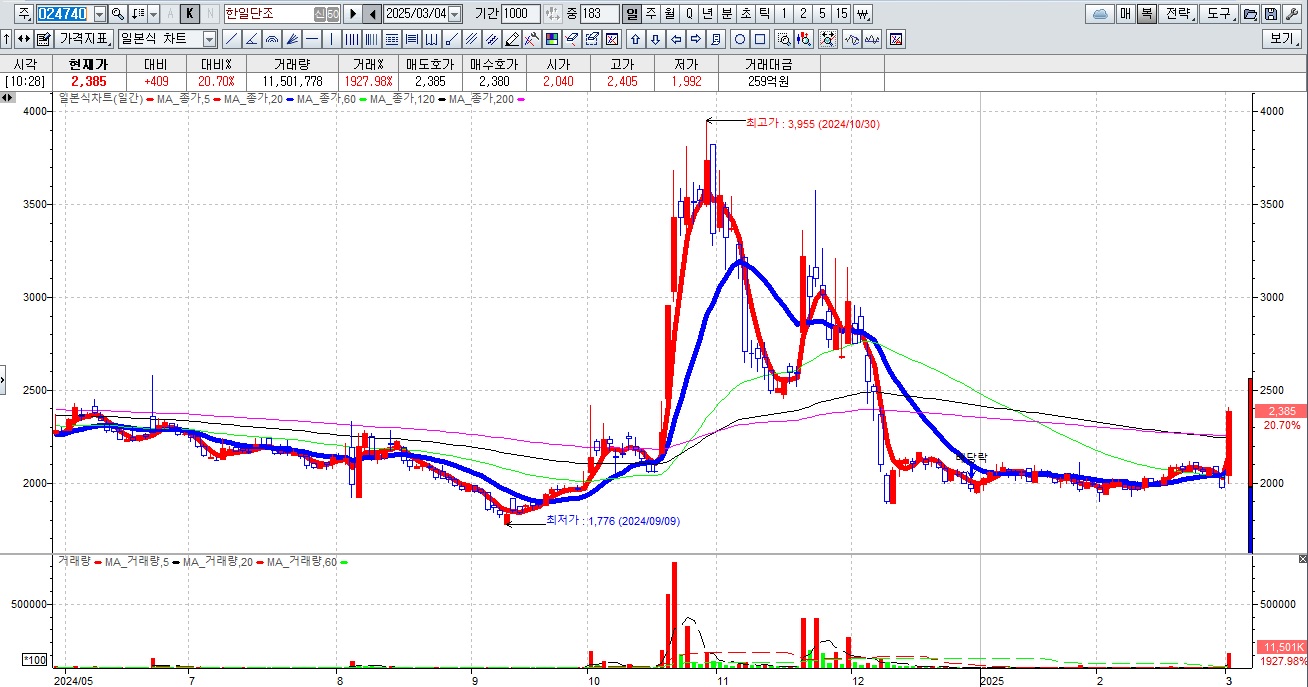Screen dimensions: 1308x687
Task: Select the angle line drawing tool
Action: pyautogui.click(x=252, y=39)
